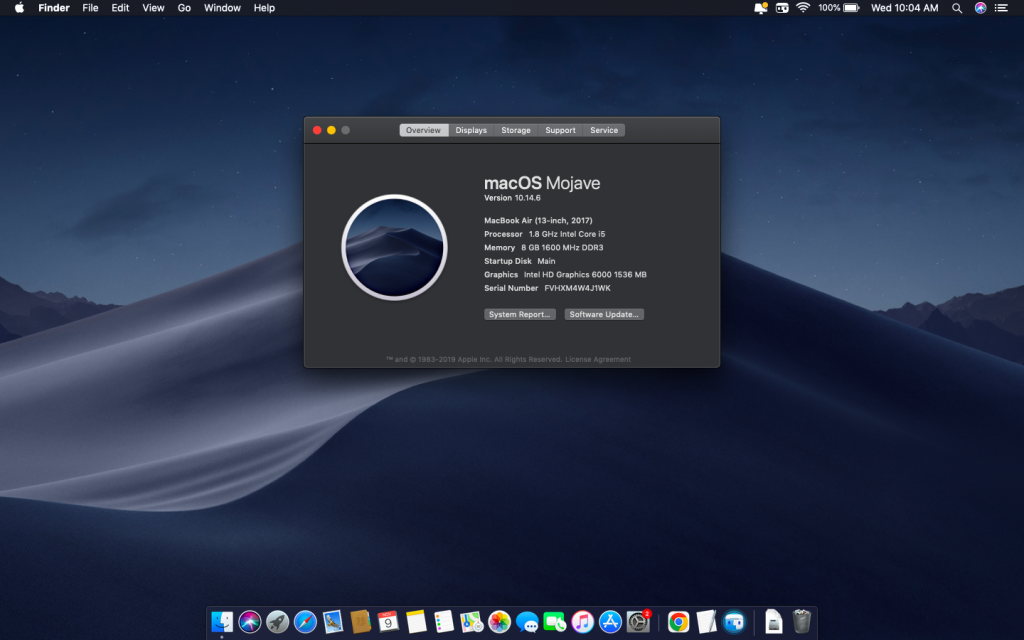Open Finder from the Dock
This screenshot has height=640, width=1024.
point(222,622)
